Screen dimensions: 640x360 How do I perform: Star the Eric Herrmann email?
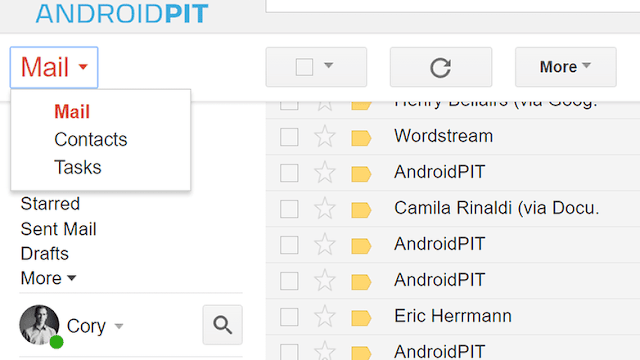point(325,316)
